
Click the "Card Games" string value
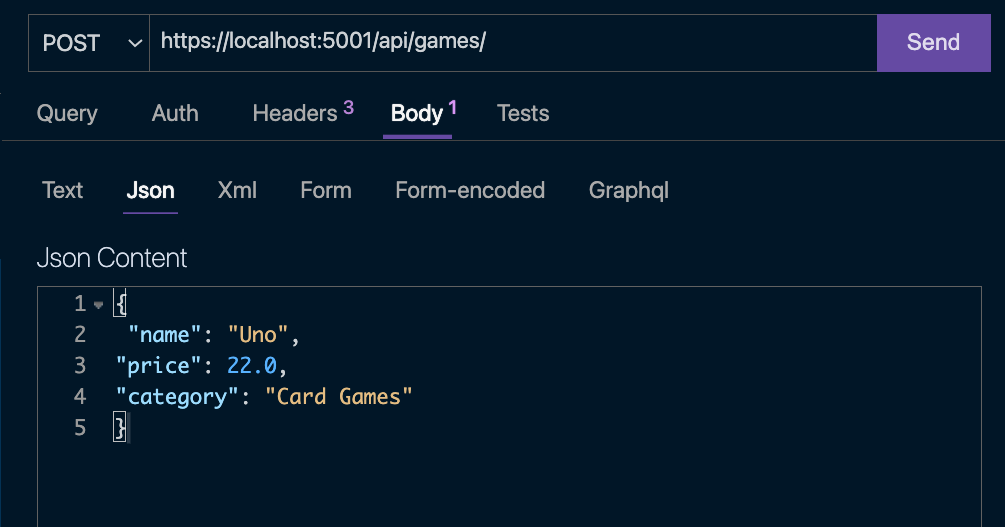[339, 397]
